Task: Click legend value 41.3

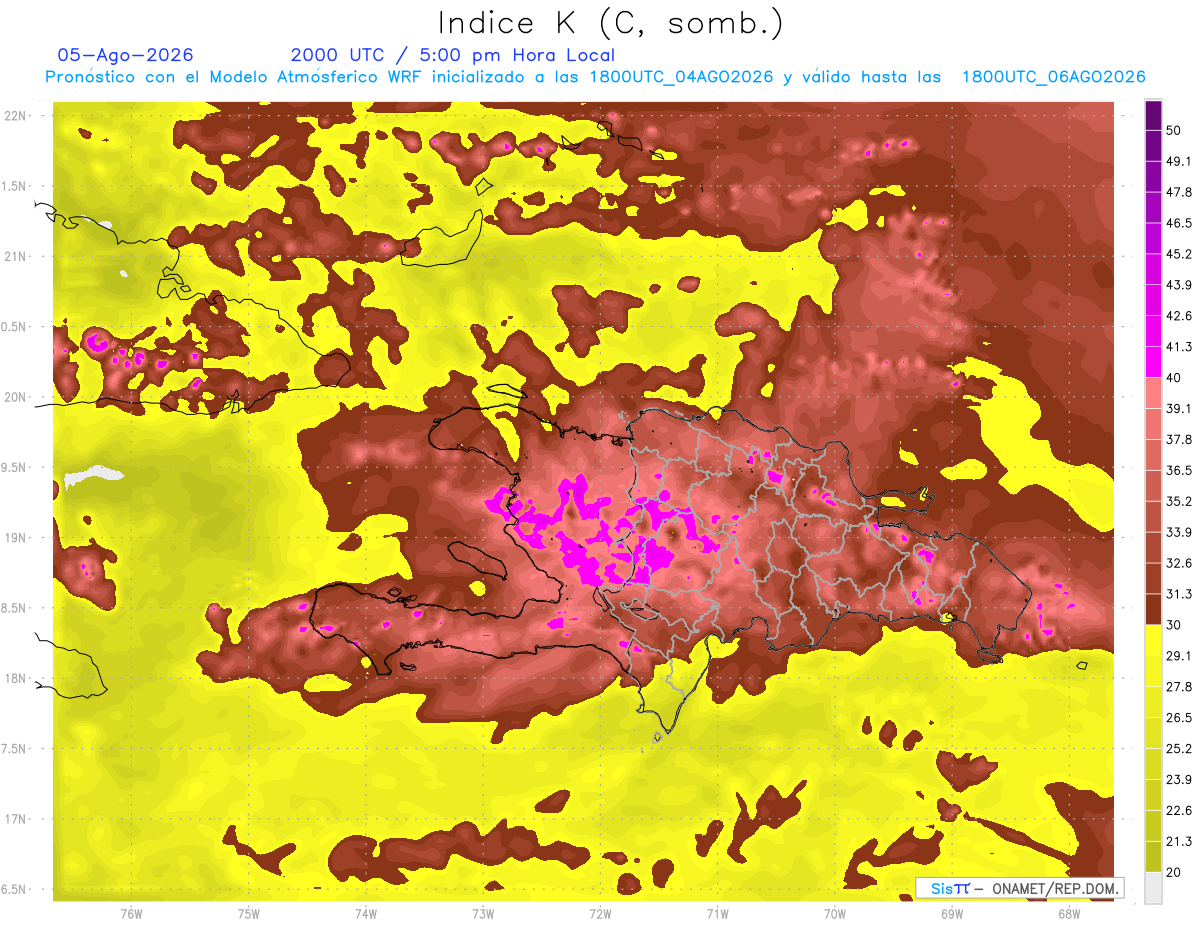Action: (1179, 347)
